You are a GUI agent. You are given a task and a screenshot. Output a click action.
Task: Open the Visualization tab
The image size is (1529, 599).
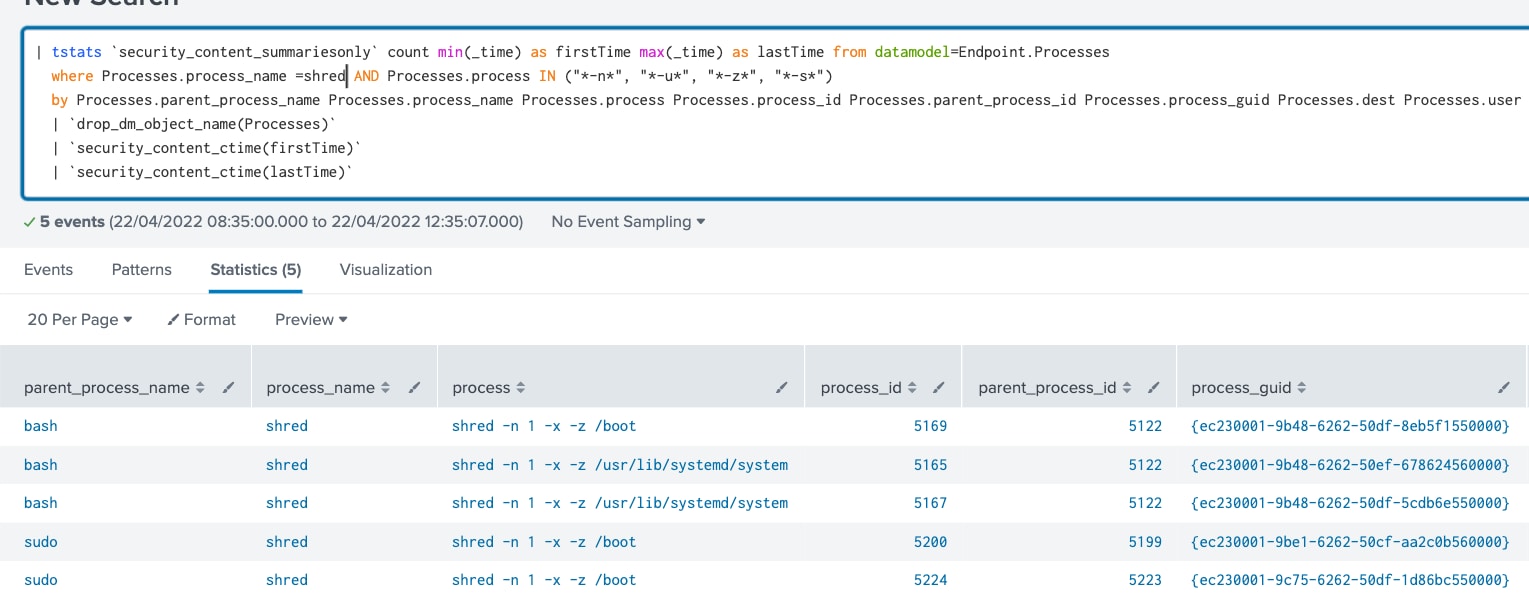pos(385,270)
